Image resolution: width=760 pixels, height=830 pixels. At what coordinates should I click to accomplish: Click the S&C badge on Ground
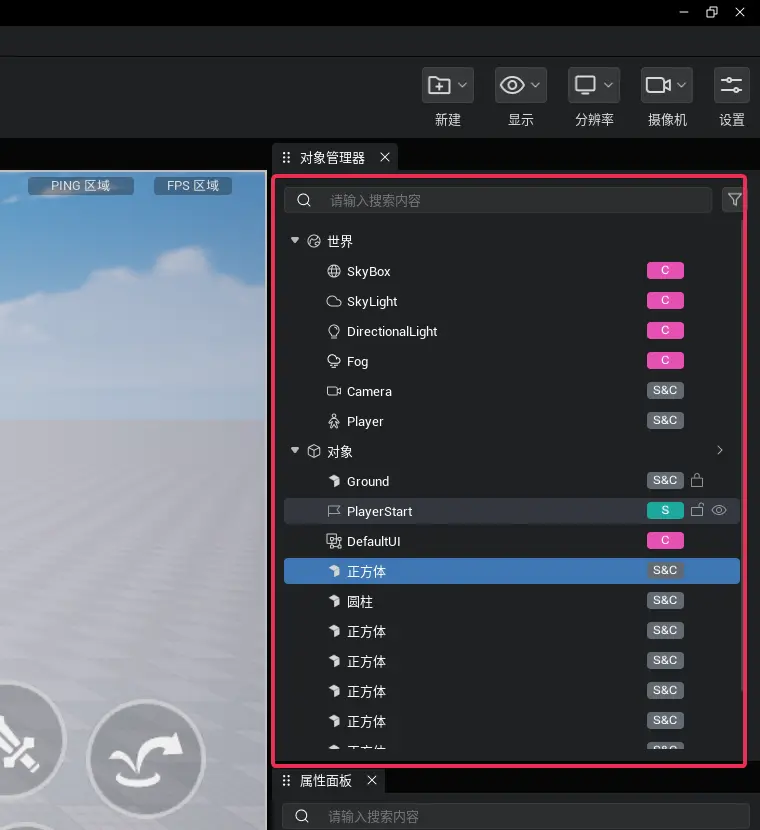tap(665, 480)
